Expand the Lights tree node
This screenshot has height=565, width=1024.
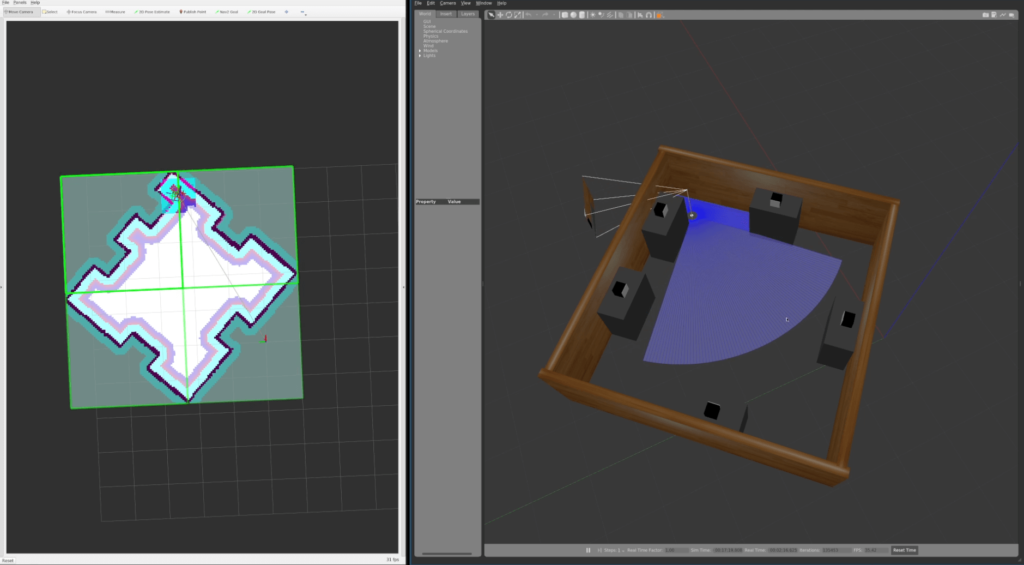coord(420,56)
